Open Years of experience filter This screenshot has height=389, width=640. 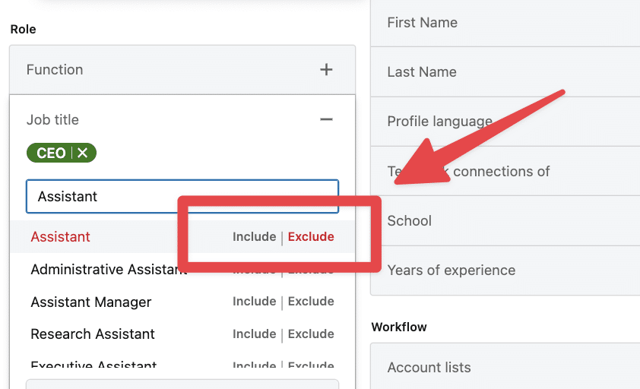505,270
